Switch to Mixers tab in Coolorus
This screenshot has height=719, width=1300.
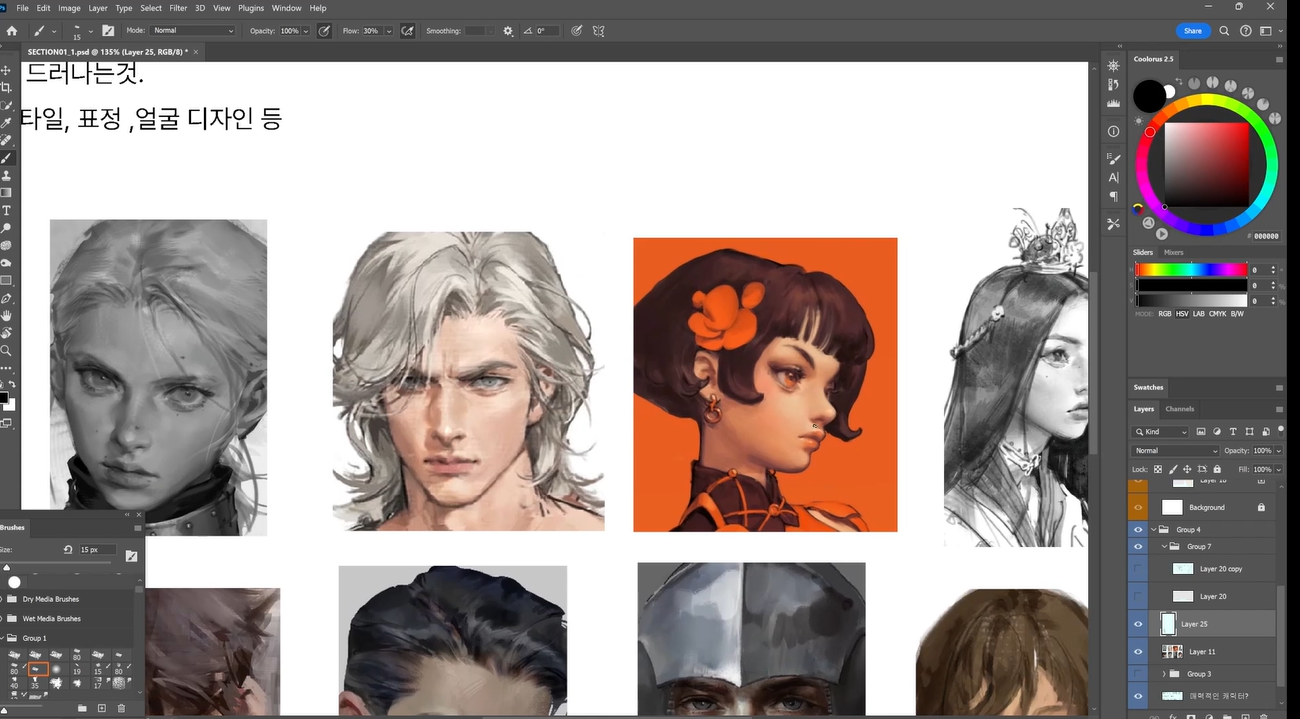(1174, 252)
